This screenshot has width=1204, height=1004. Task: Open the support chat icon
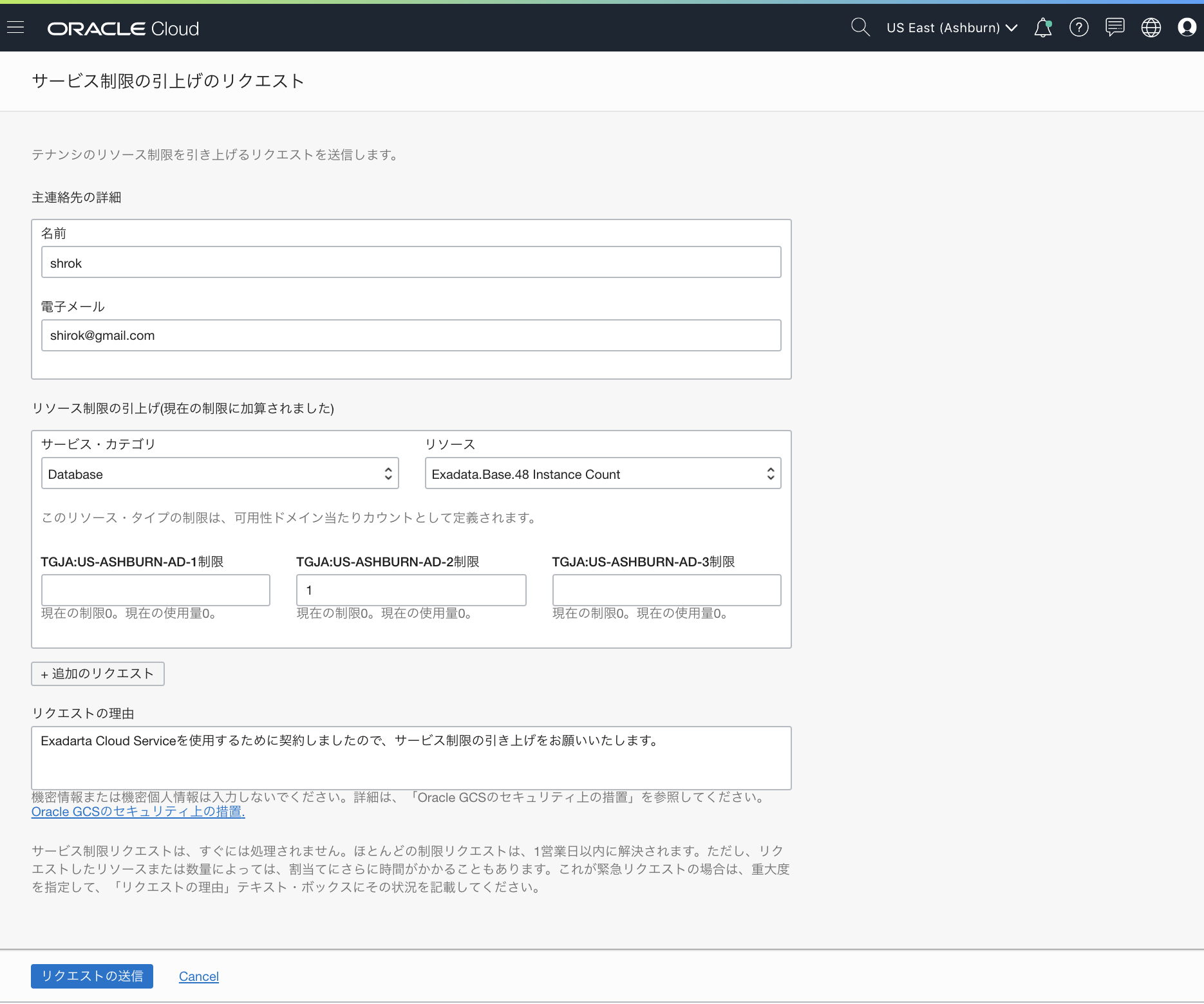[1115, 27]
